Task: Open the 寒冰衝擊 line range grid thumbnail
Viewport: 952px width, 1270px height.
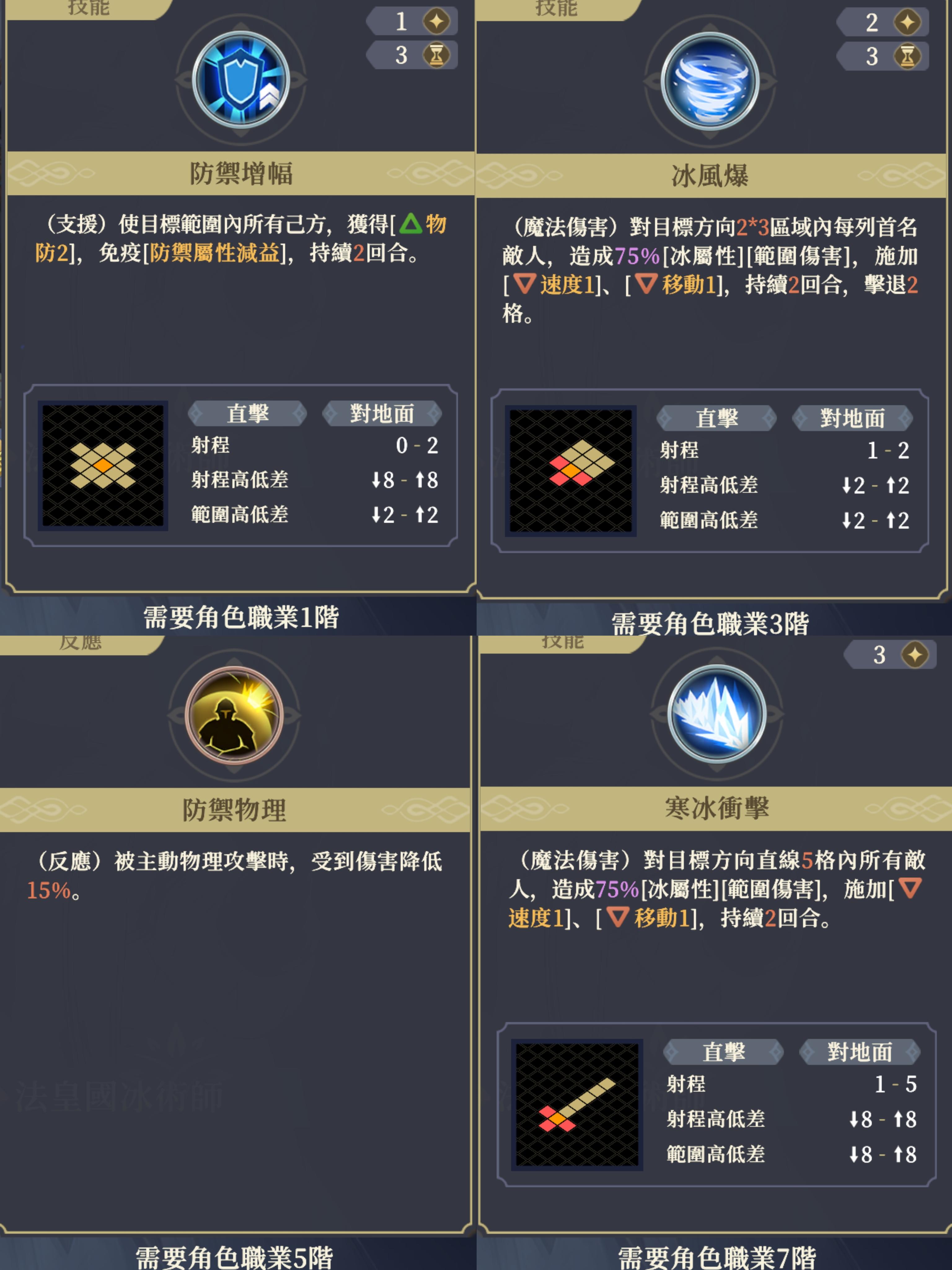Action: 577,1105
